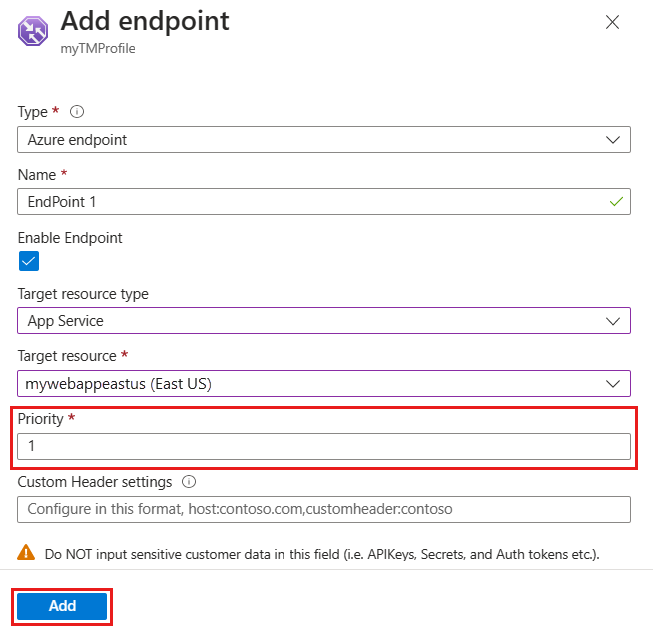Click the myTMProfile subtitle text

[x=98, y=48]
